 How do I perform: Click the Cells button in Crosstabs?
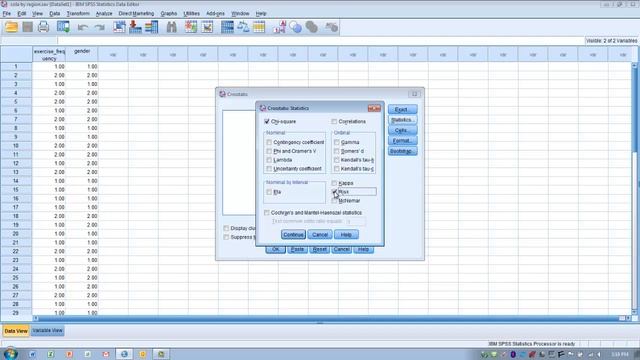click(402, 130)
